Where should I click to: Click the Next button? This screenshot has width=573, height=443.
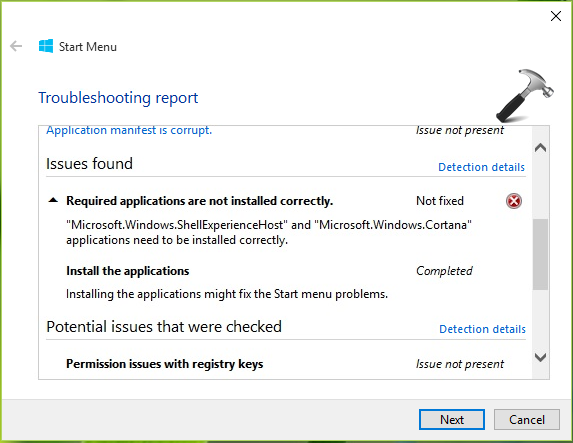click(x=452, y=420)
